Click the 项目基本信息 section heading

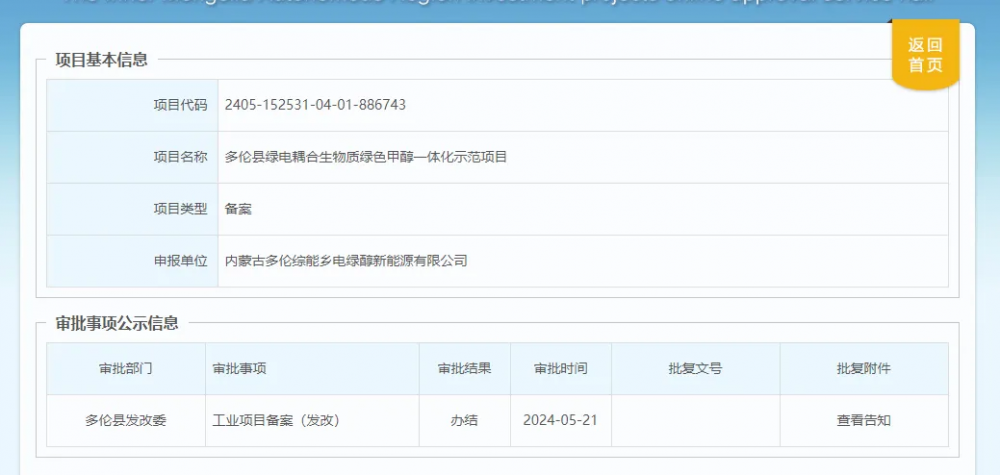101,59
